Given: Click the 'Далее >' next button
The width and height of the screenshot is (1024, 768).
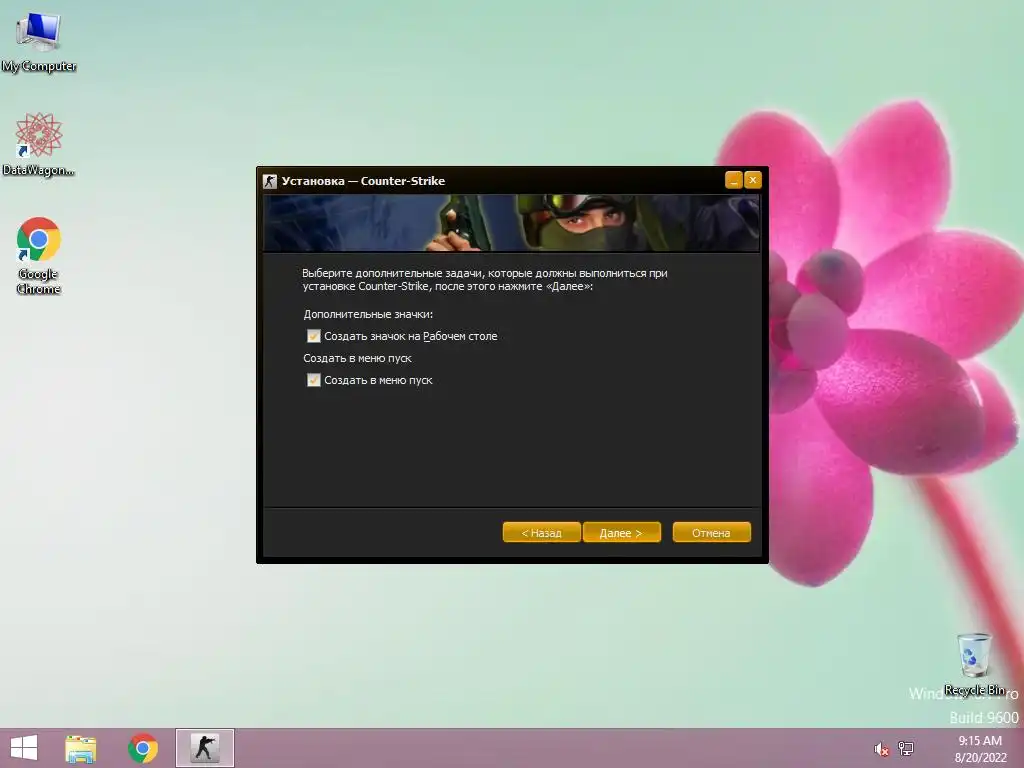Looking at the screenshot, I should point(621,532).
